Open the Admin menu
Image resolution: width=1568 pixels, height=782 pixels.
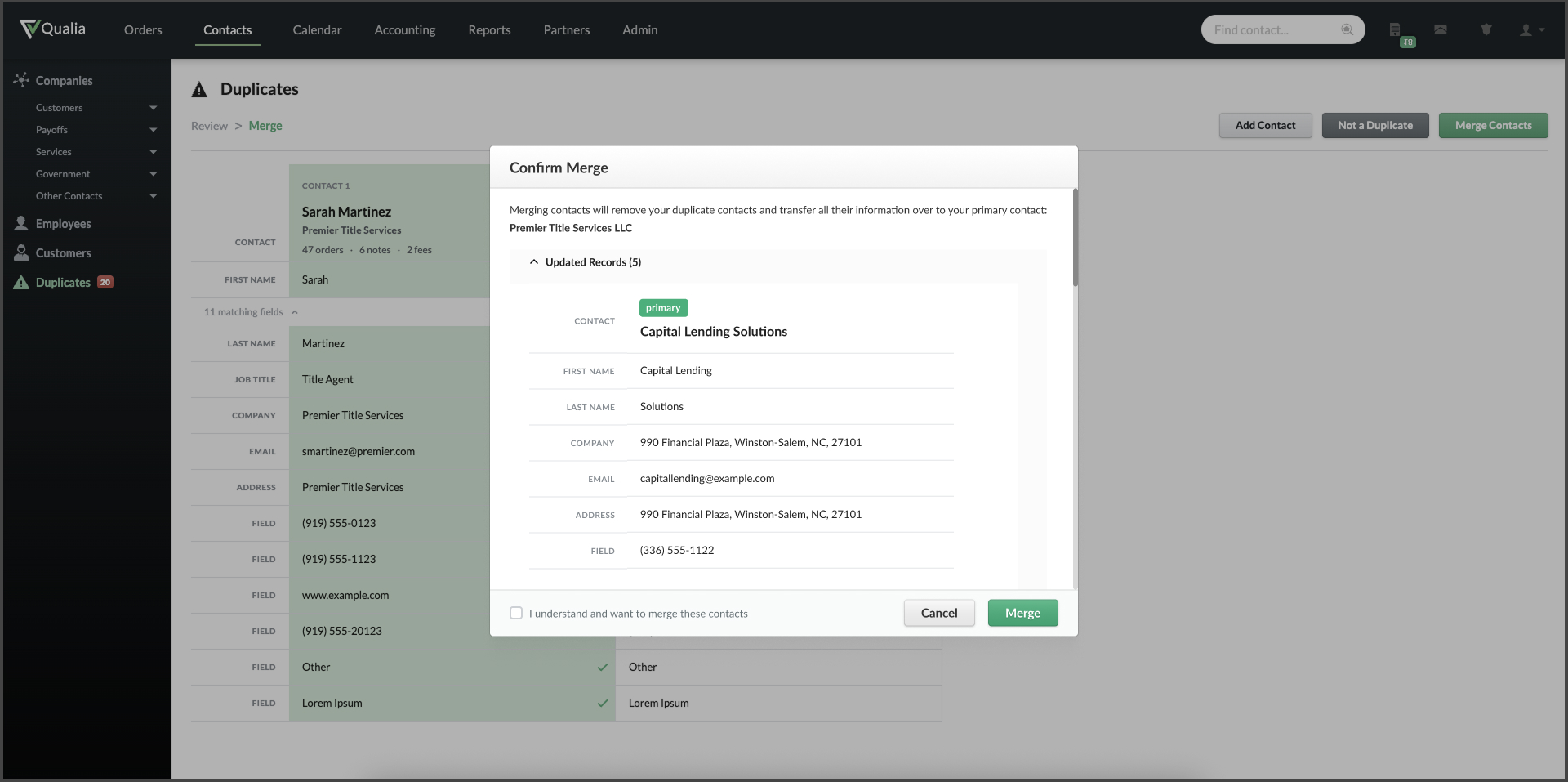640,30
